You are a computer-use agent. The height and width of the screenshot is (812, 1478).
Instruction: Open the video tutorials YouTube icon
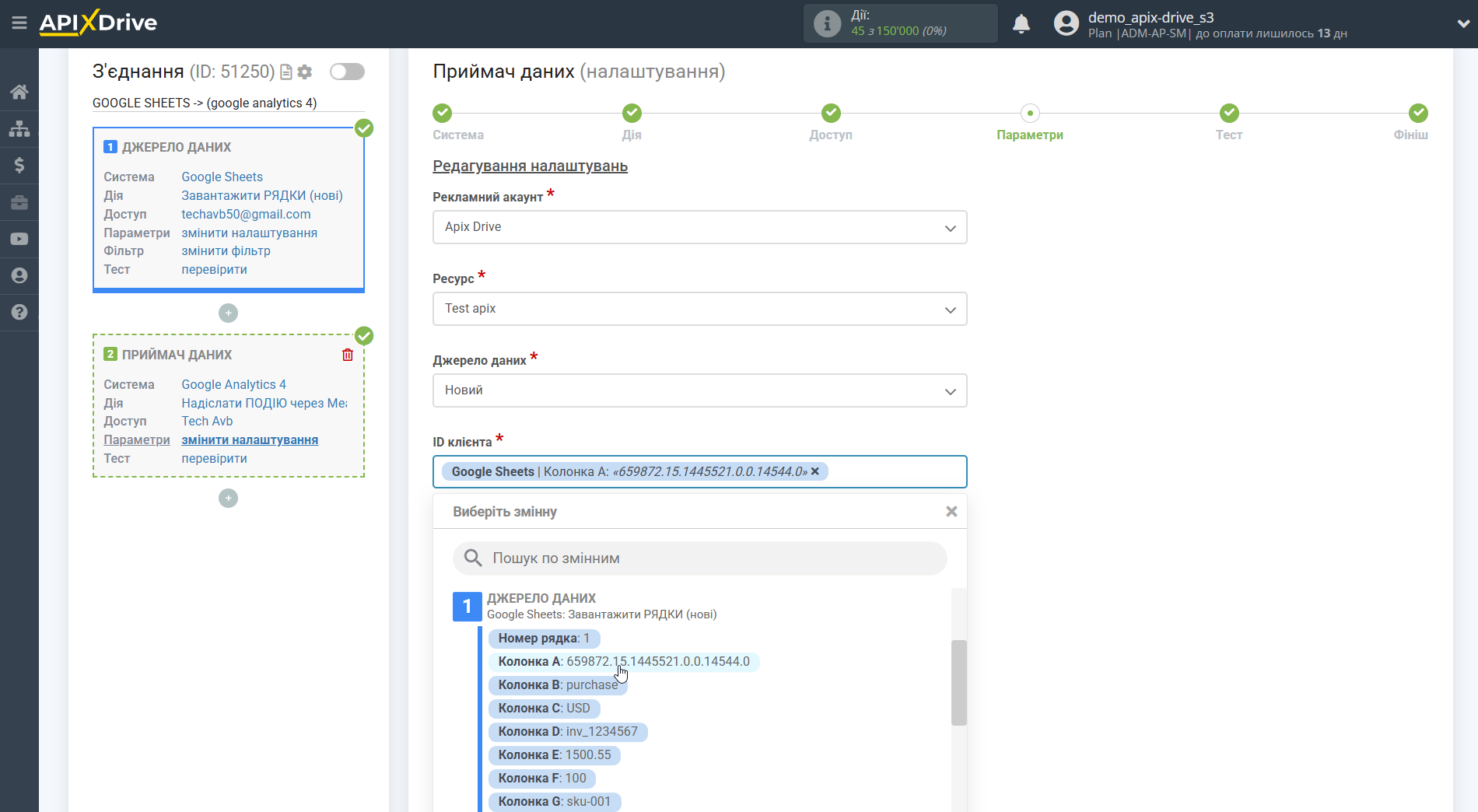pyautogui.click(x=19, y=239)
